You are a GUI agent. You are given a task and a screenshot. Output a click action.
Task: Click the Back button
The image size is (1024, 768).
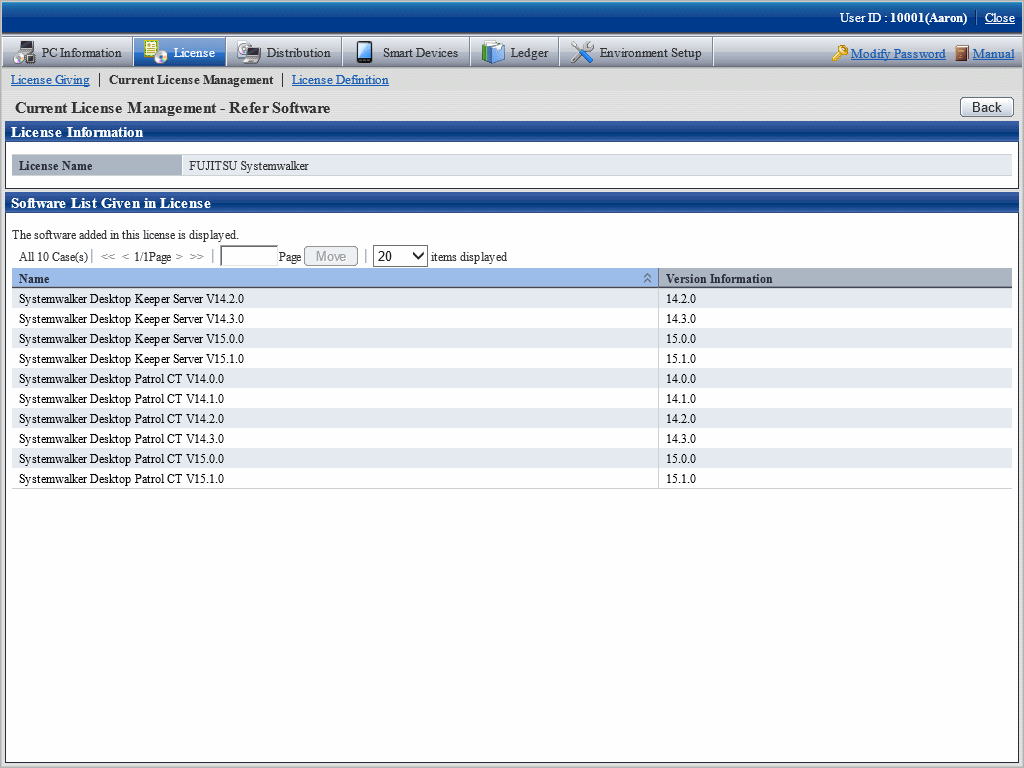986,107
